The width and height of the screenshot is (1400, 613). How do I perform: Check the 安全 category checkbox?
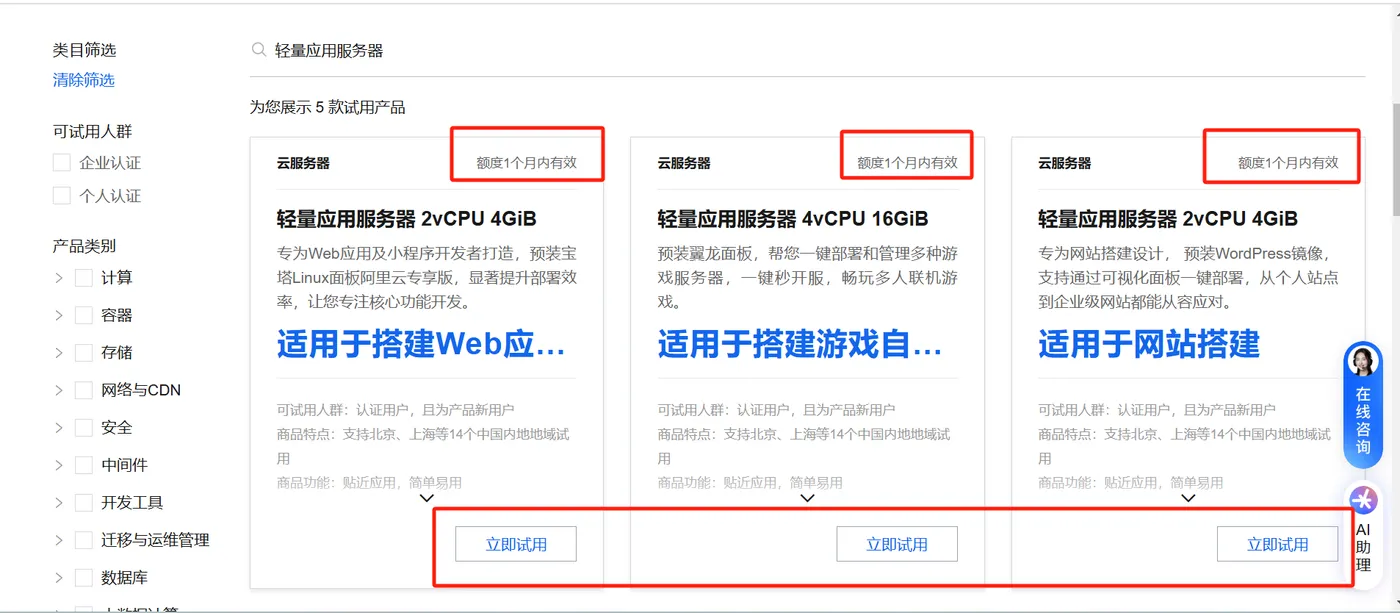(x=84, y=428)
